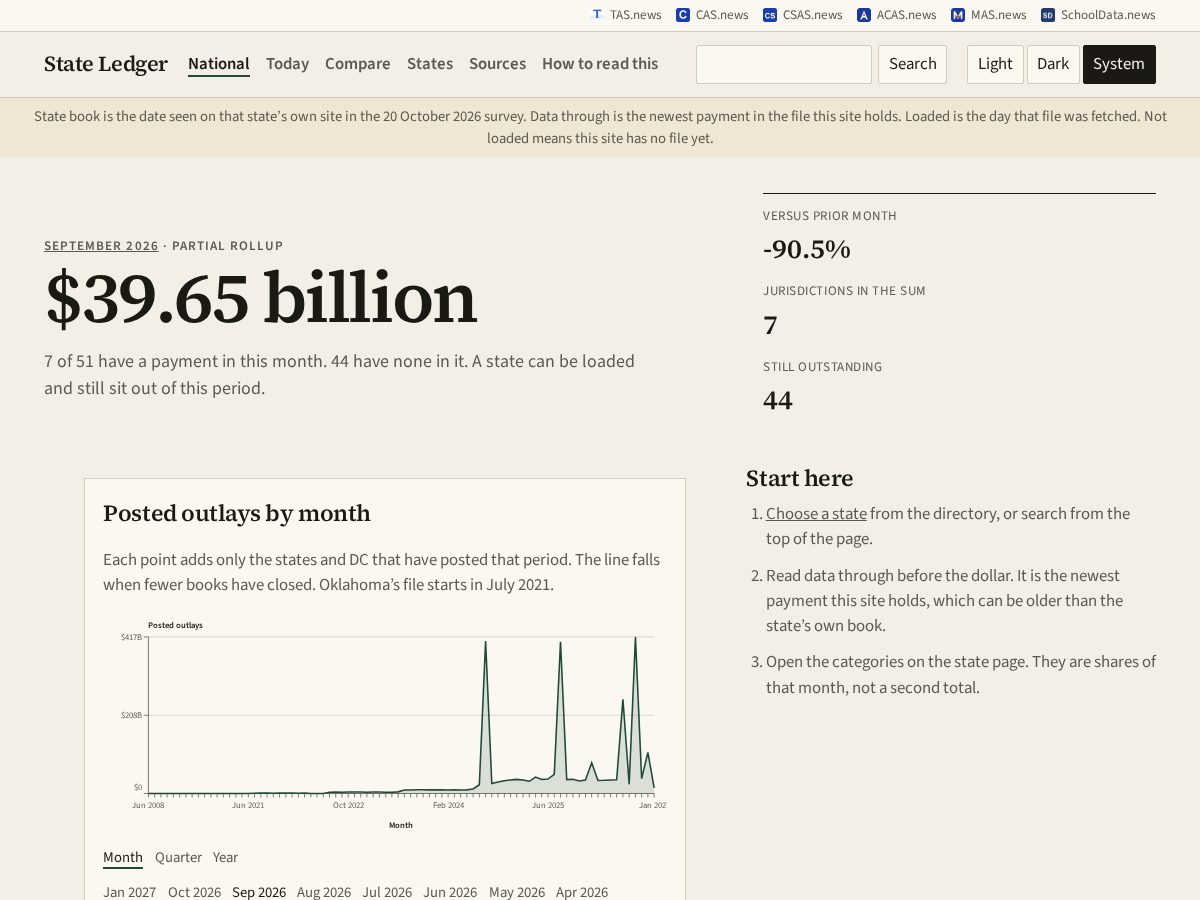Open the TAS.news text link

click(x=636, y=15)
